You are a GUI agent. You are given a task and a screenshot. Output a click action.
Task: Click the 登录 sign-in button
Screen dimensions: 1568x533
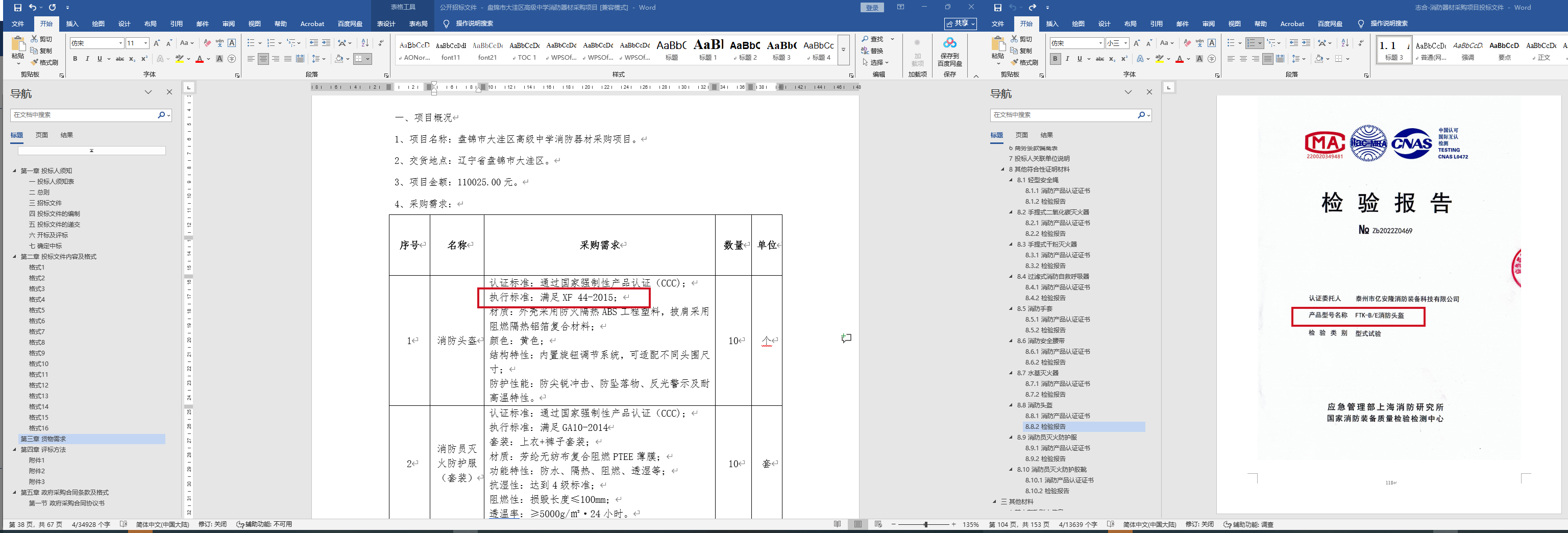pos(872,7)
